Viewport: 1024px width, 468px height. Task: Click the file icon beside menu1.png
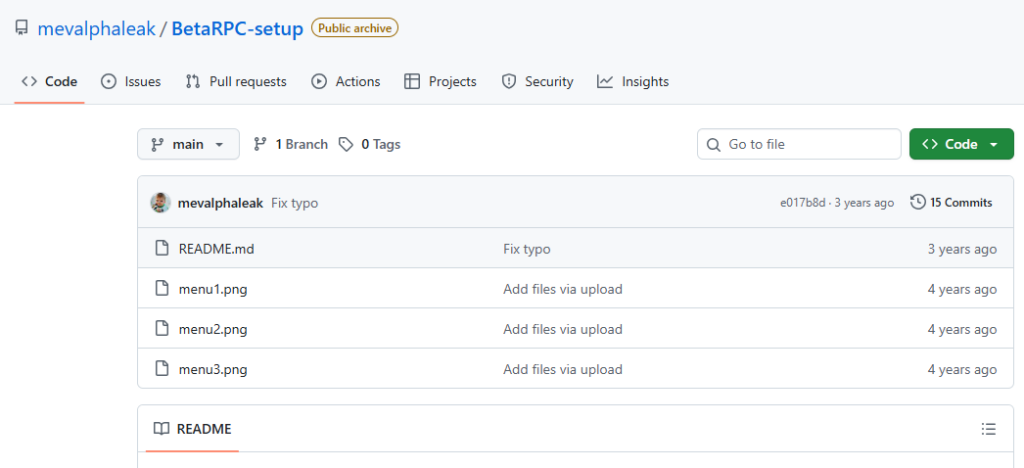click(161, 289)
